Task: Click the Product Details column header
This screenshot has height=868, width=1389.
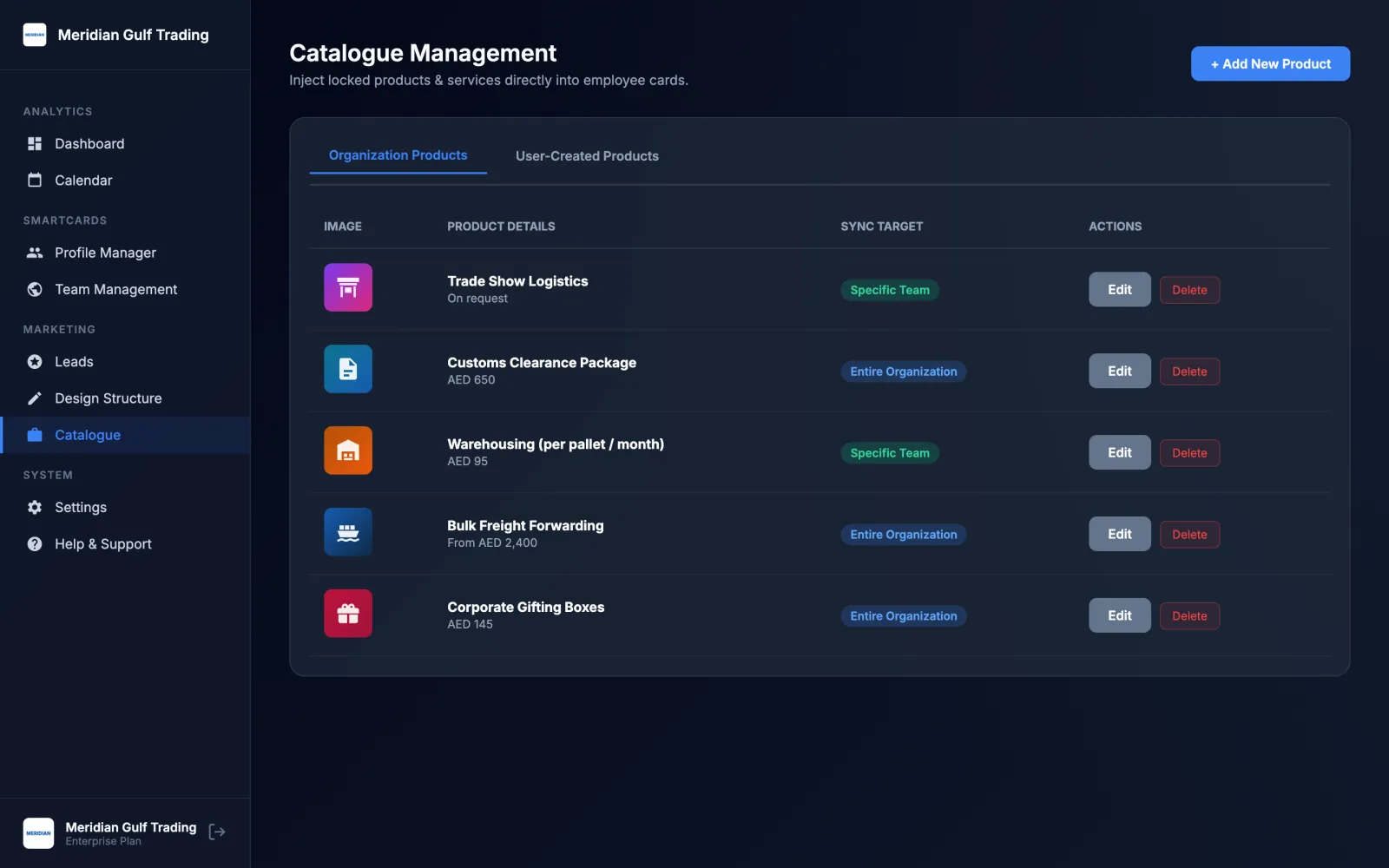Action: click(501, 227)
